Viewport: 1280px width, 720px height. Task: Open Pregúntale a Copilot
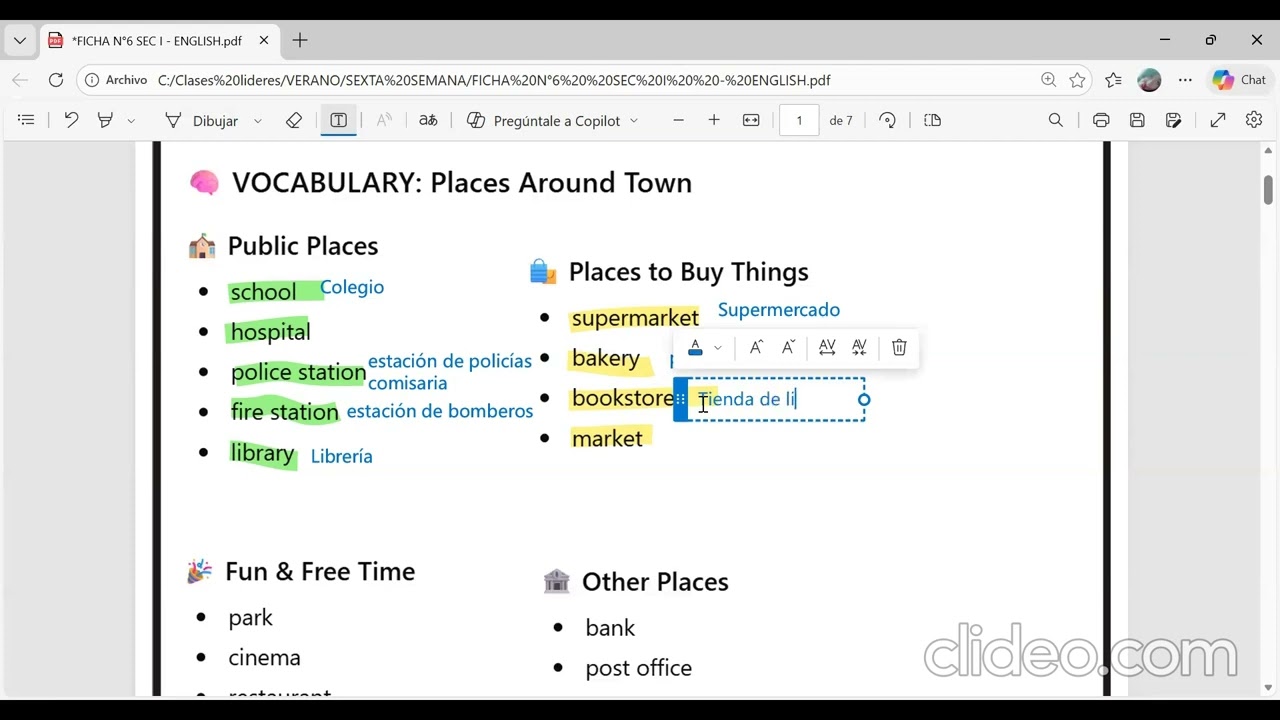point(544,120)
